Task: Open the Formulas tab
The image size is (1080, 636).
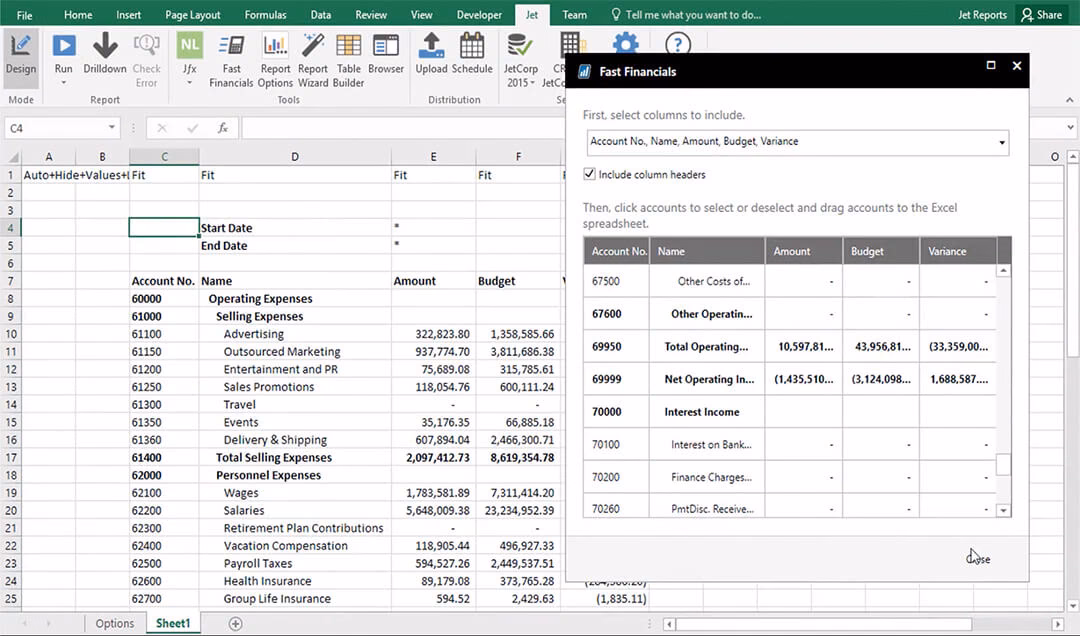Action: [265, 14]
